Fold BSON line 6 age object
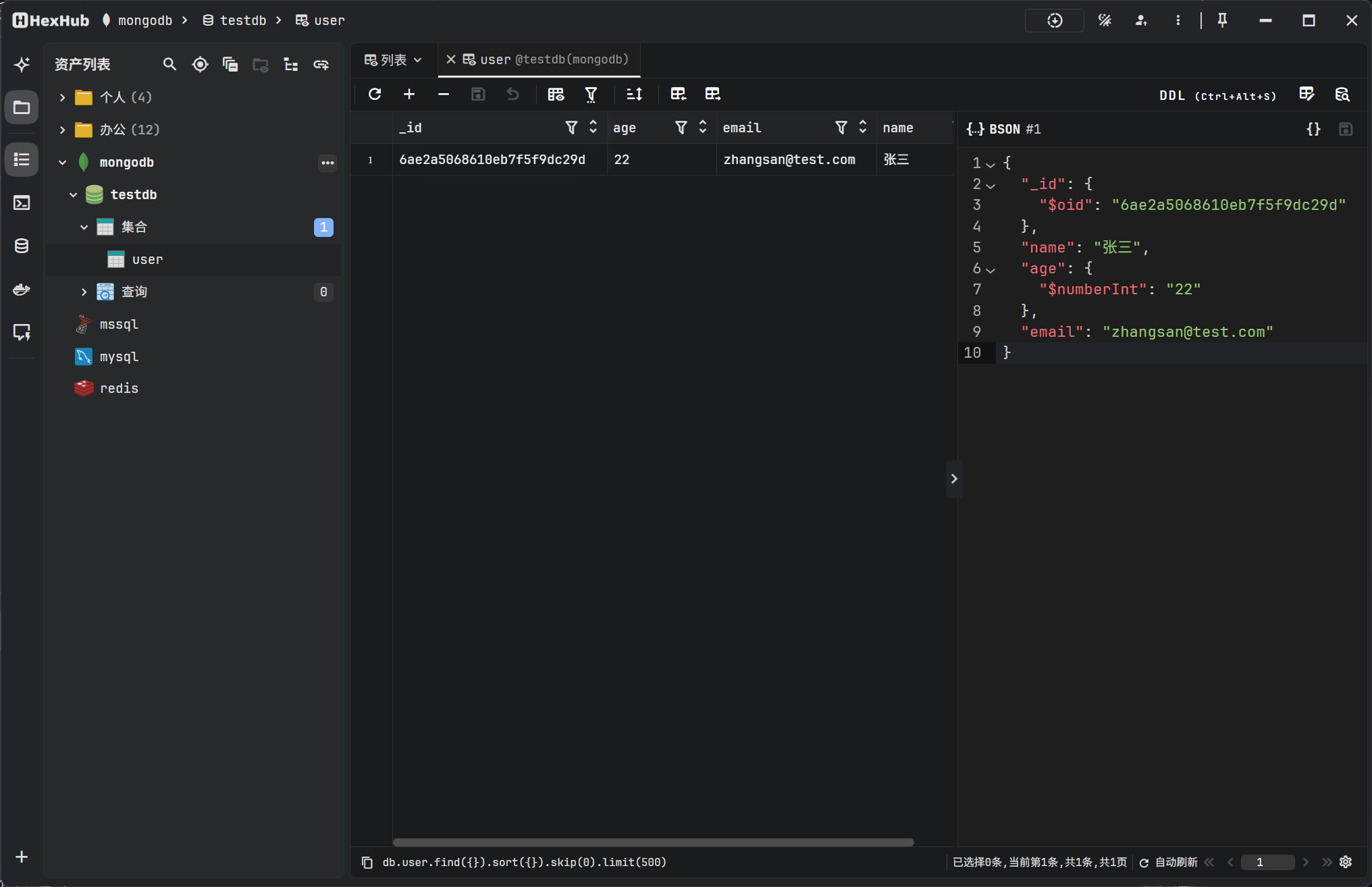Image resolution: width=1372 pixels, height=887 pixels. point(991,269)
